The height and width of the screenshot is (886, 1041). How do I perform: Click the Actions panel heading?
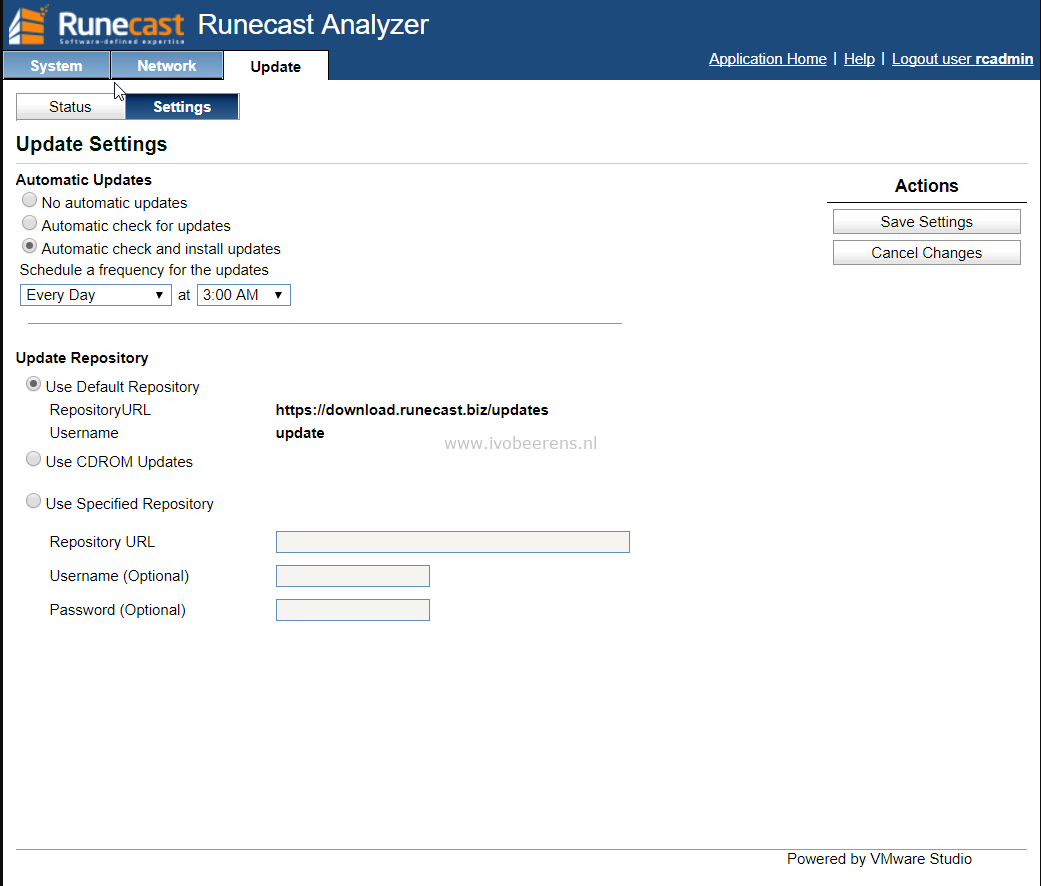pos(926,186)
